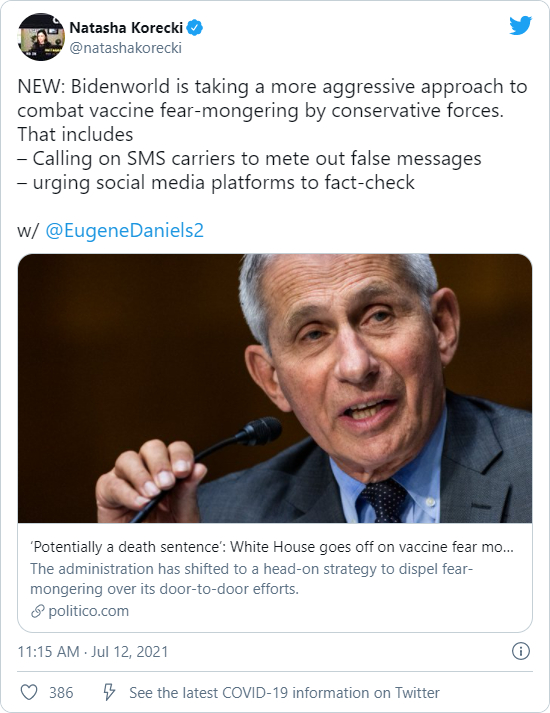Open the @natashakorecki handle
This screenshot has height=713, width=550.
(x=125, y=48)
